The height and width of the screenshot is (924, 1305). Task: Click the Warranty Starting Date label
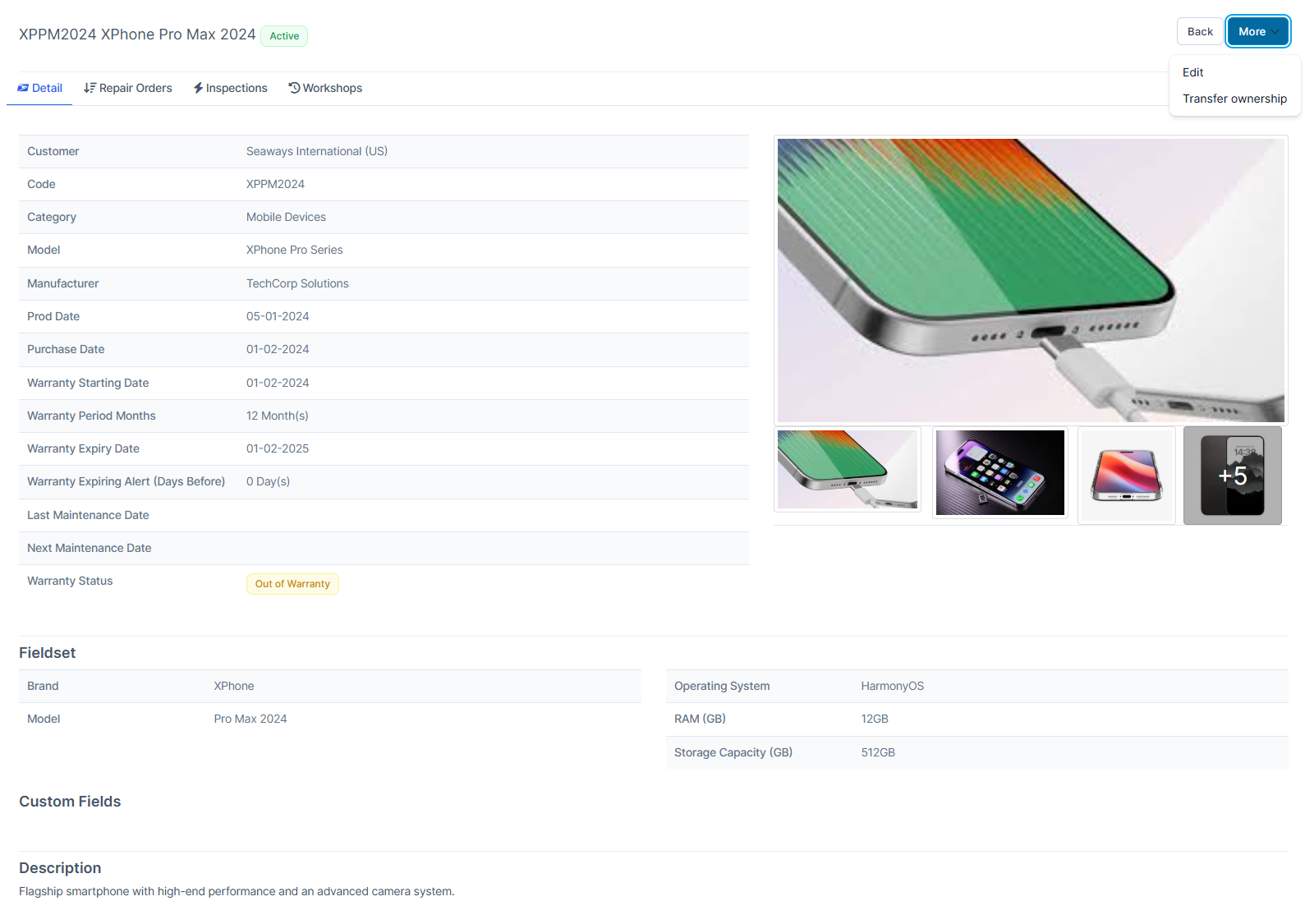[88, 383]
